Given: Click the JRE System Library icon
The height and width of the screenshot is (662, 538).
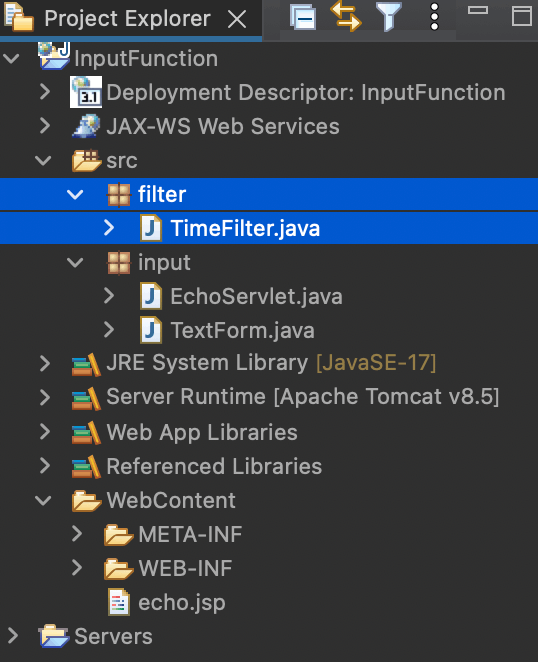Looking at the screenshot, I should click(x=86, y=364).
